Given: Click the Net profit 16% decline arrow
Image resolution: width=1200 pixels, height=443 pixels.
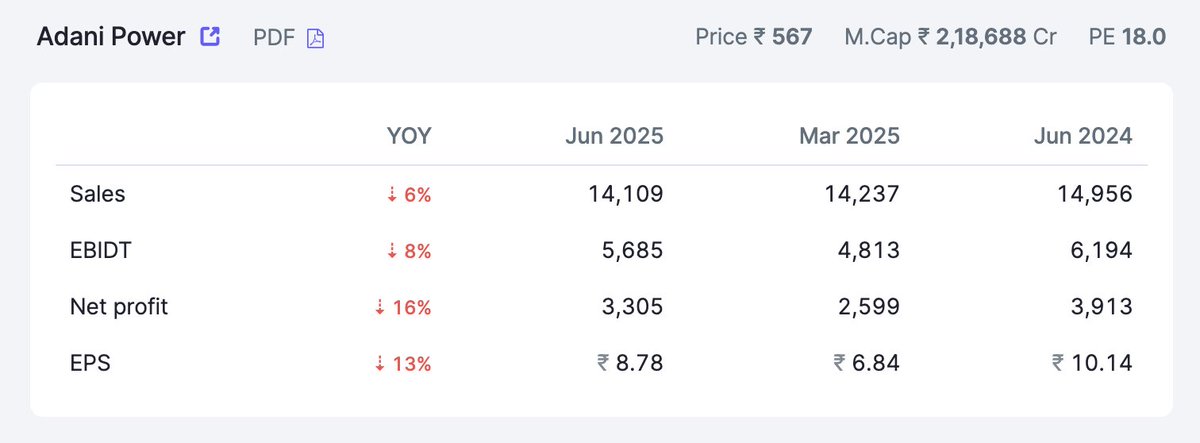Looking at the screenshot, I should coord(380,308).
